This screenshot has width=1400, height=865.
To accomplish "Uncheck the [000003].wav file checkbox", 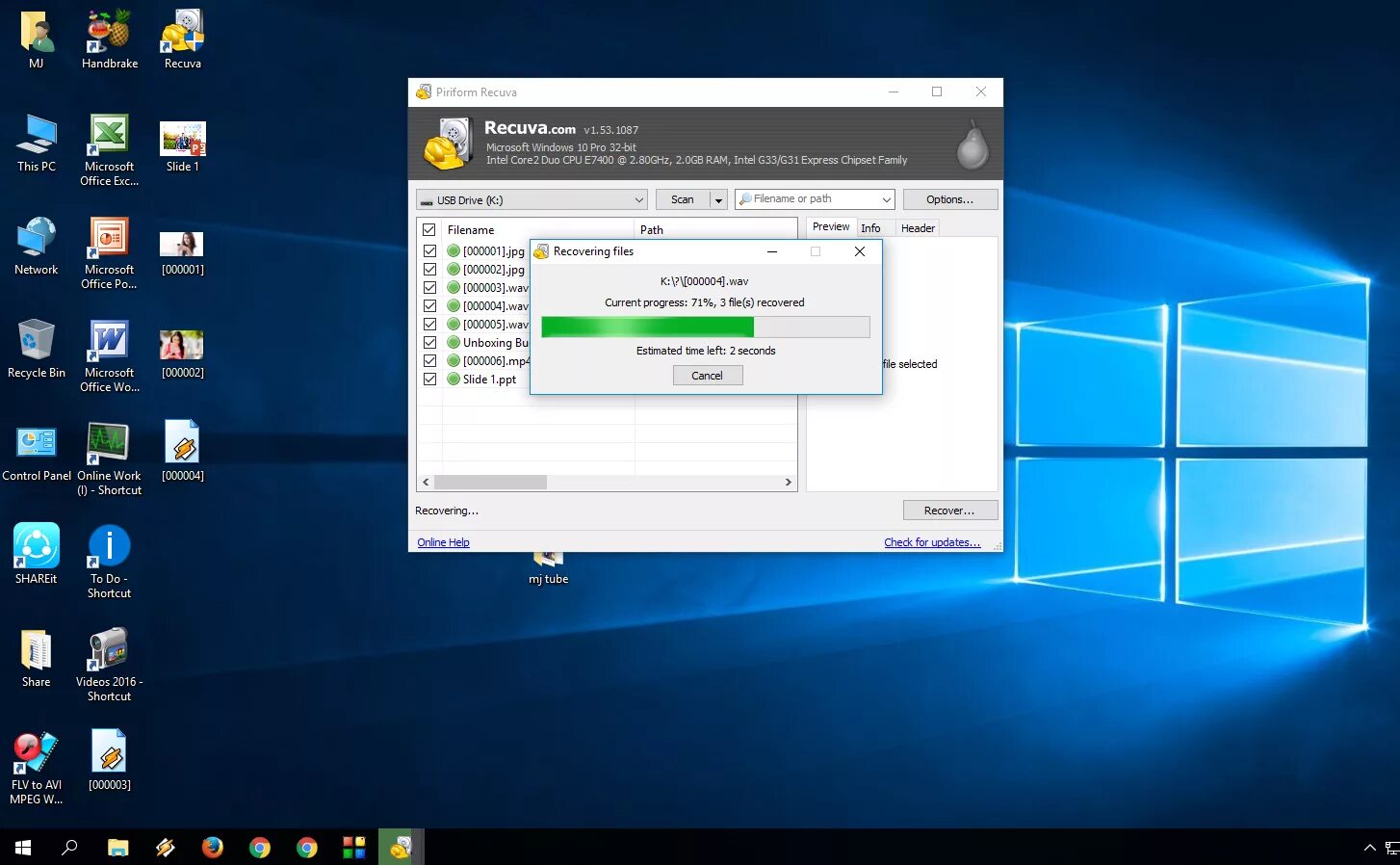I will tap(429, 287).
